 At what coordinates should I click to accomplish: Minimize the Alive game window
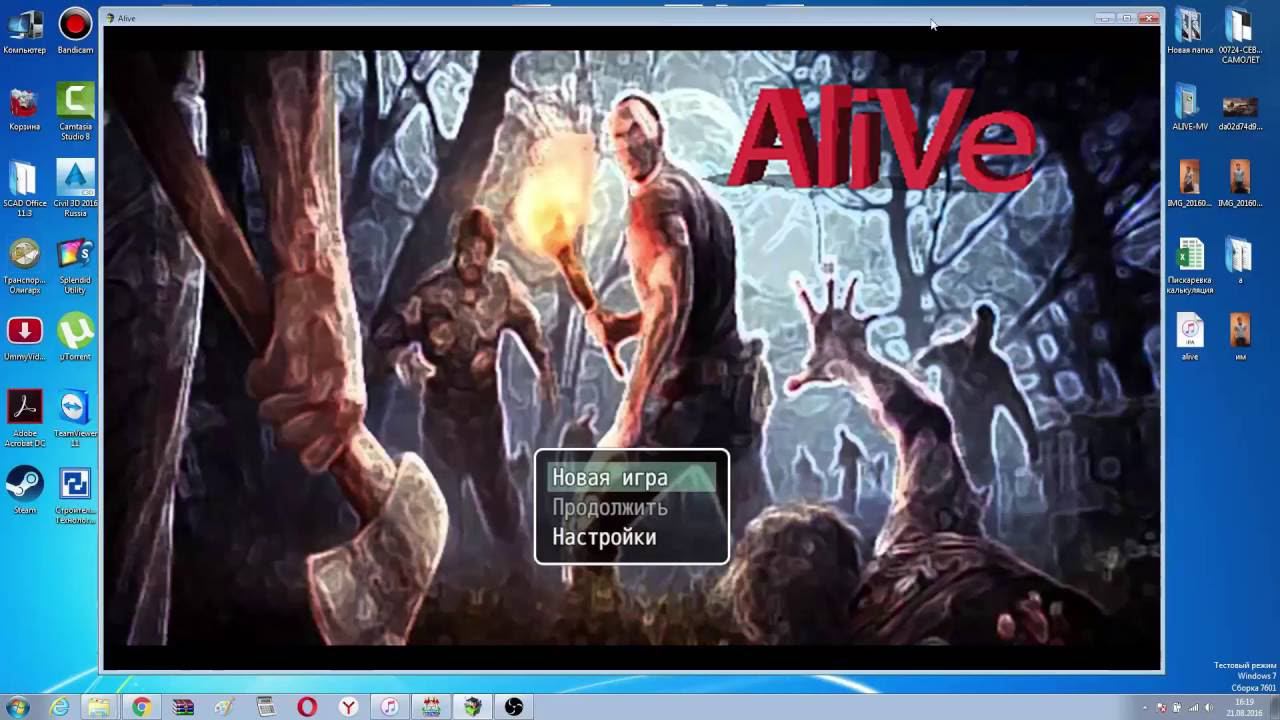coord(1104,18)
